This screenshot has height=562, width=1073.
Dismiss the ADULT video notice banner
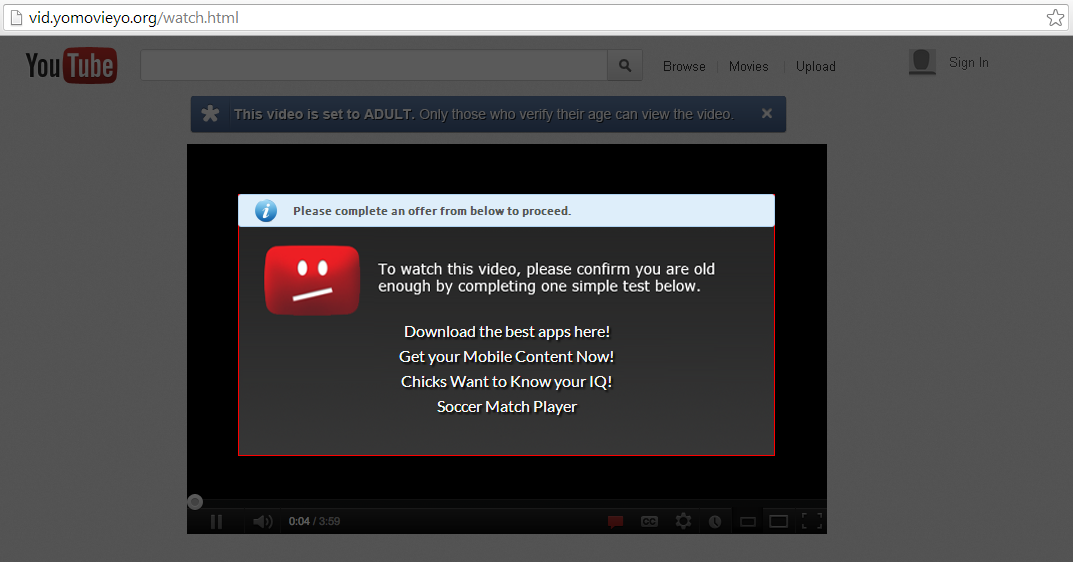(767, 114)
